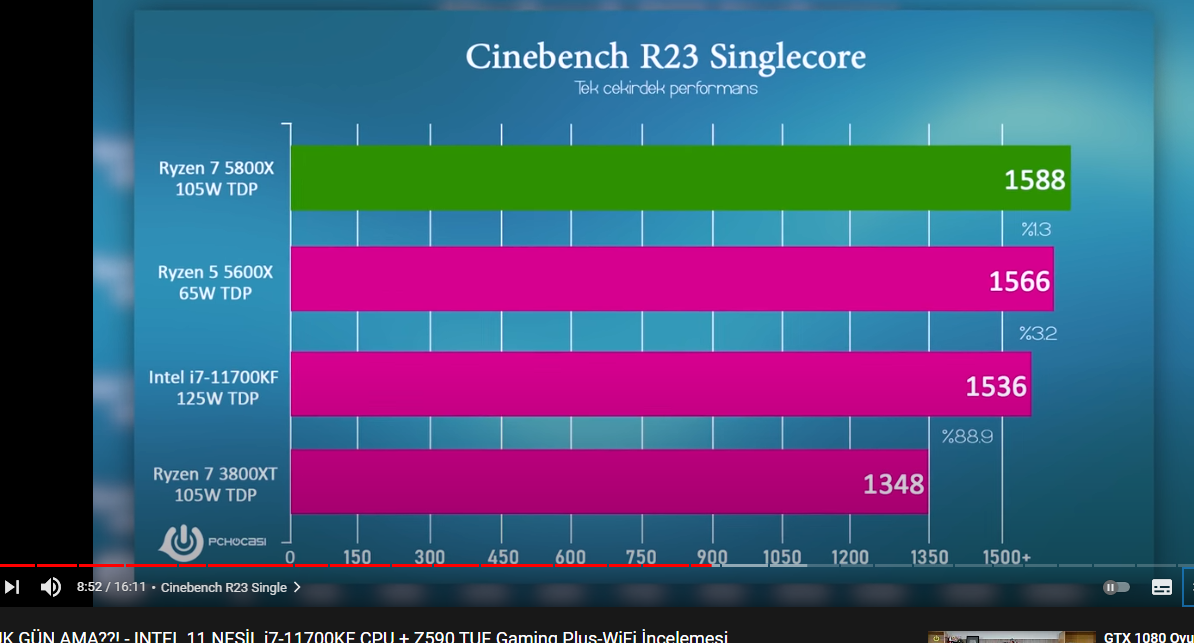The width and height of the screenshot is (1194, 643).
Task: Click the 8:52 / 16:11 time display
Action: click(x=110, y=587)
